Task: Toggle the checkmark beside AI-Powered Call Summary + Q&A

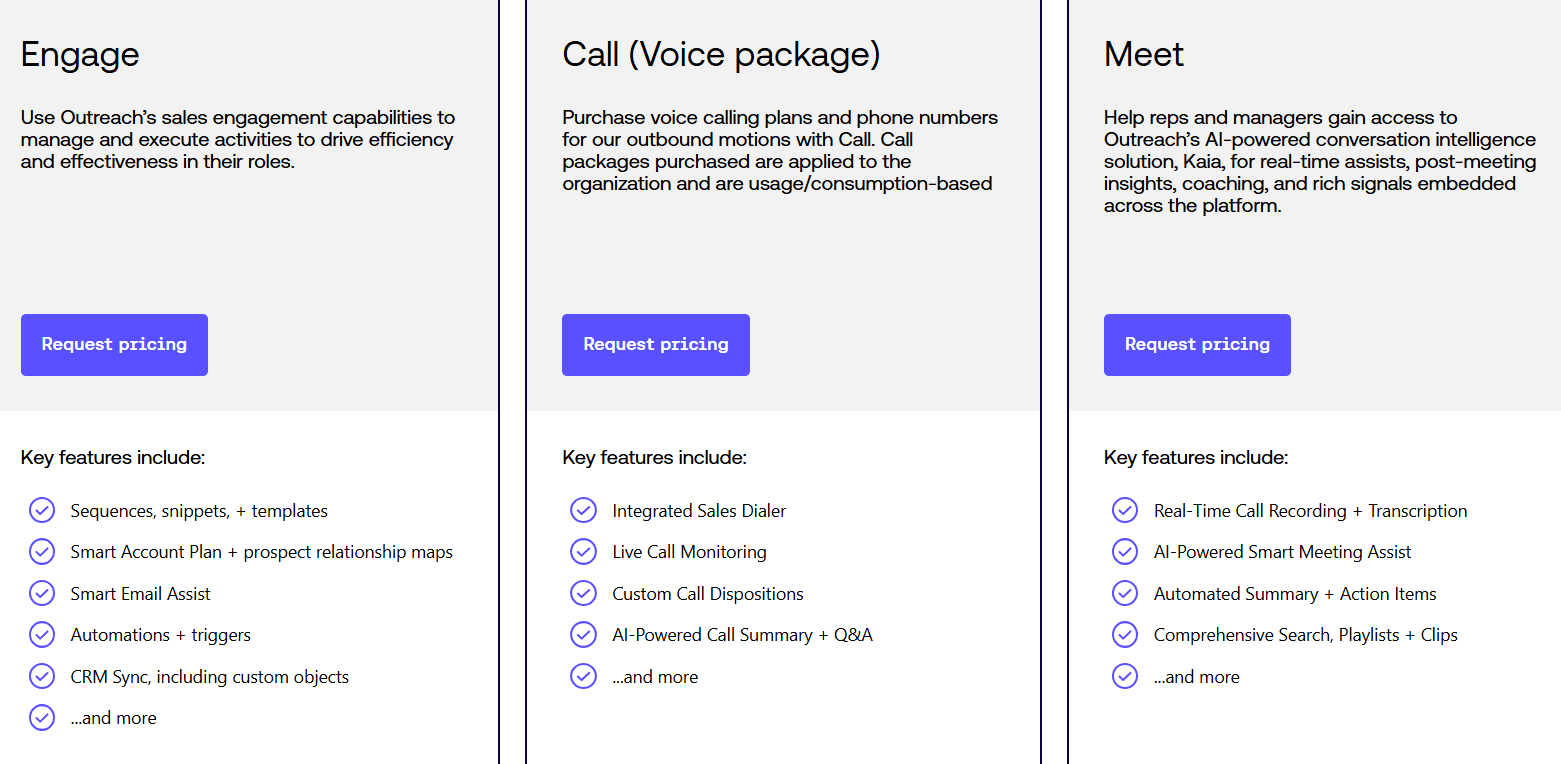Action: point(583,634)
